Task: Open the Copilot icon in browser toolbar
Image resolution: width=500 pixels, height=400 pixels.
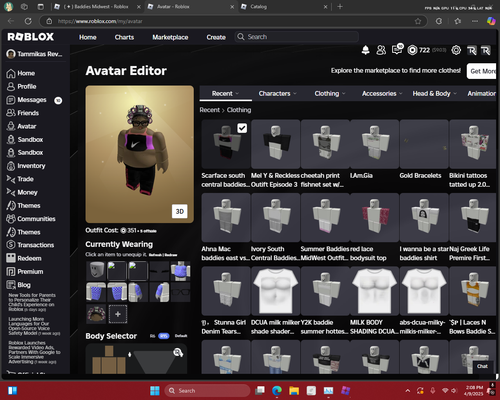Action: pos(491,21)
